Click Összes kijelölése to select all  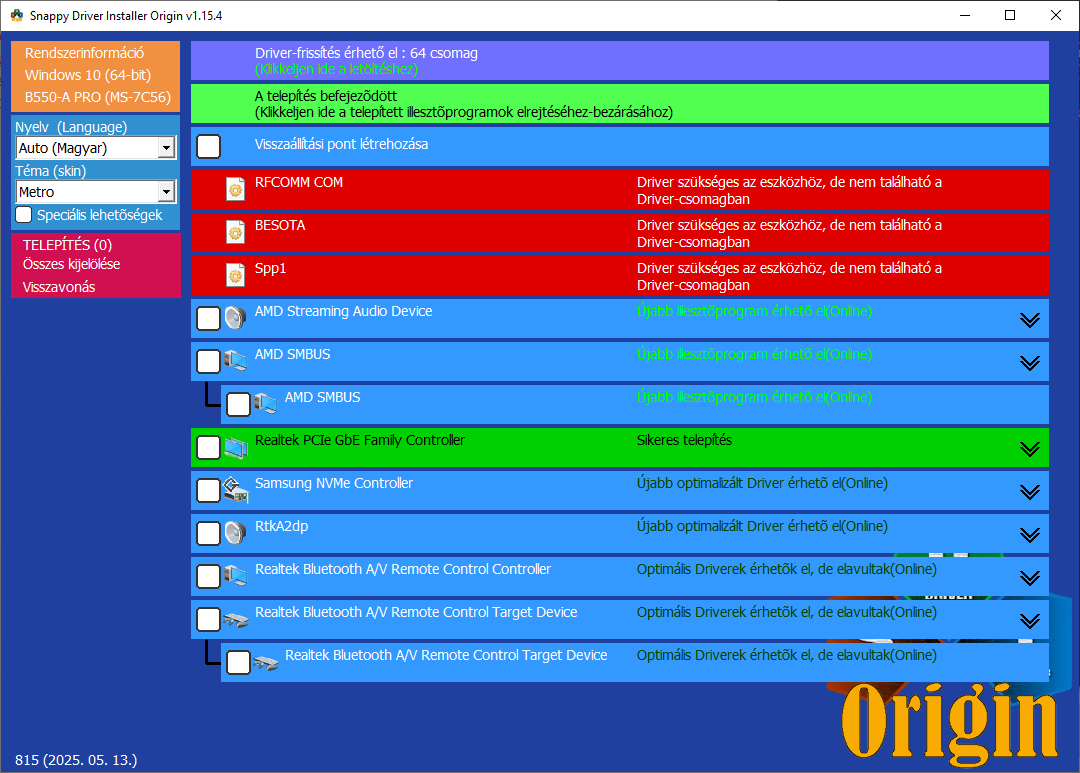pyautogui.click(x=72, y=265)
